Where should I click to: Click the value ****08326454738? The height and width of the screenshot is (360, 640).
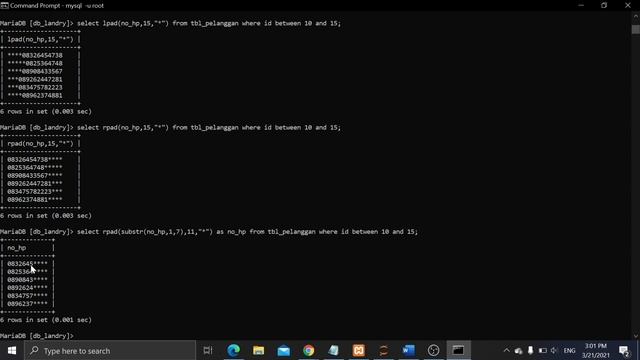pyautogui.click(x=35, y=55)
